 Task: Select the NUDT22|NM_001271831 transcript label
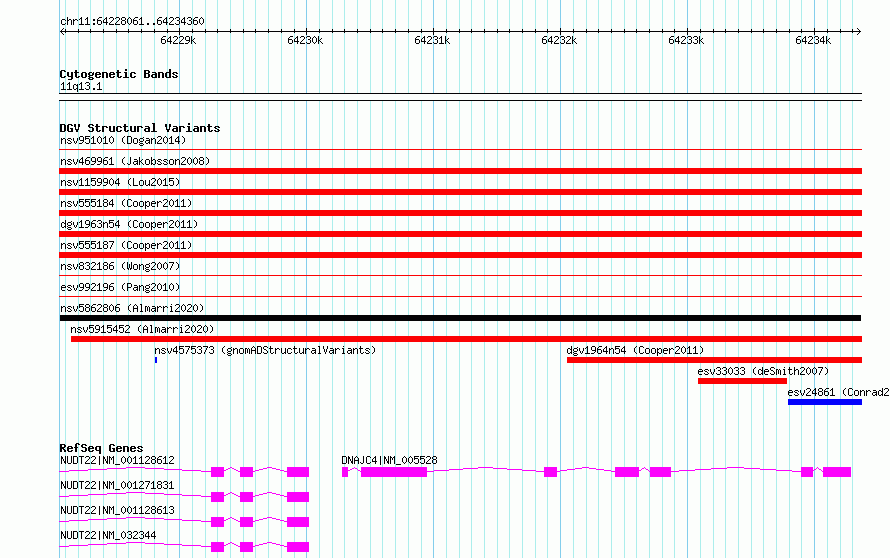pyautogui.click(x=117, y=485)
